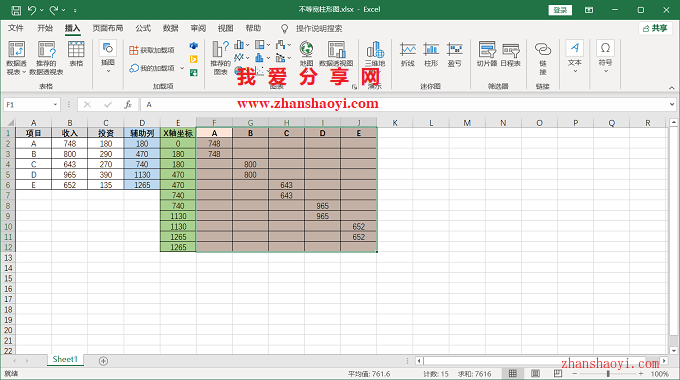Click the Tell Me search box (操作说明搜索)
Viewport: 680px width, 380px height.
[319, 29]
